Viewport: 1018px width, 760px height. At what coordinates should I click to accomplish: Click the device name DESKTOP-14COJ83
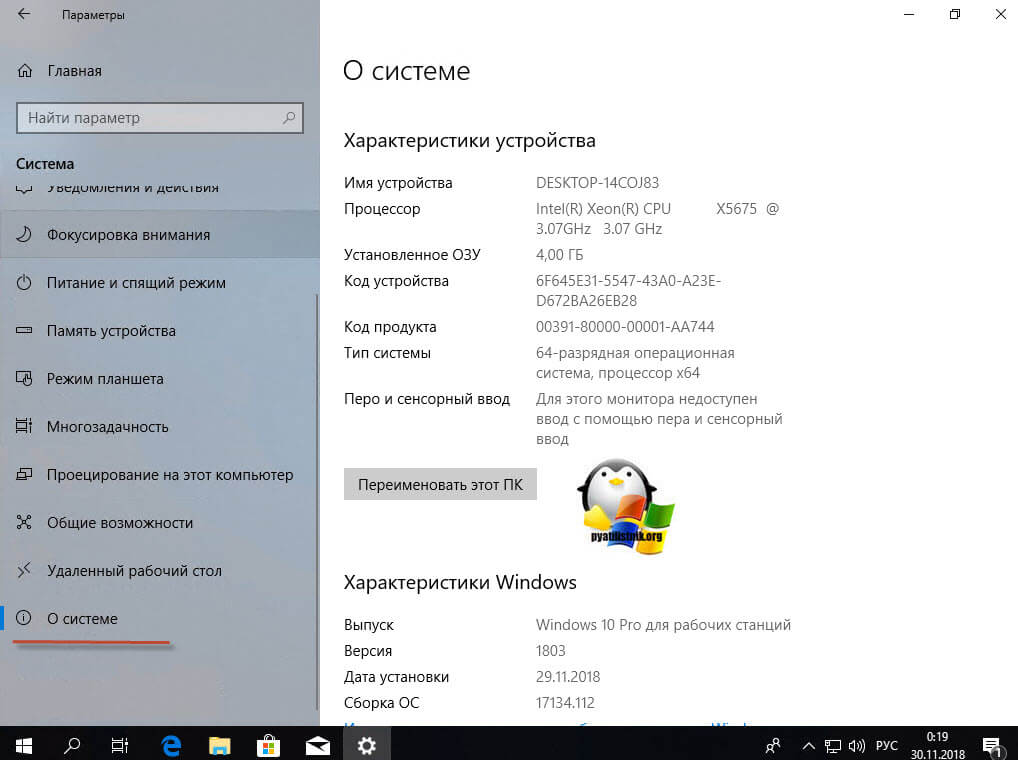click(597, 183)
